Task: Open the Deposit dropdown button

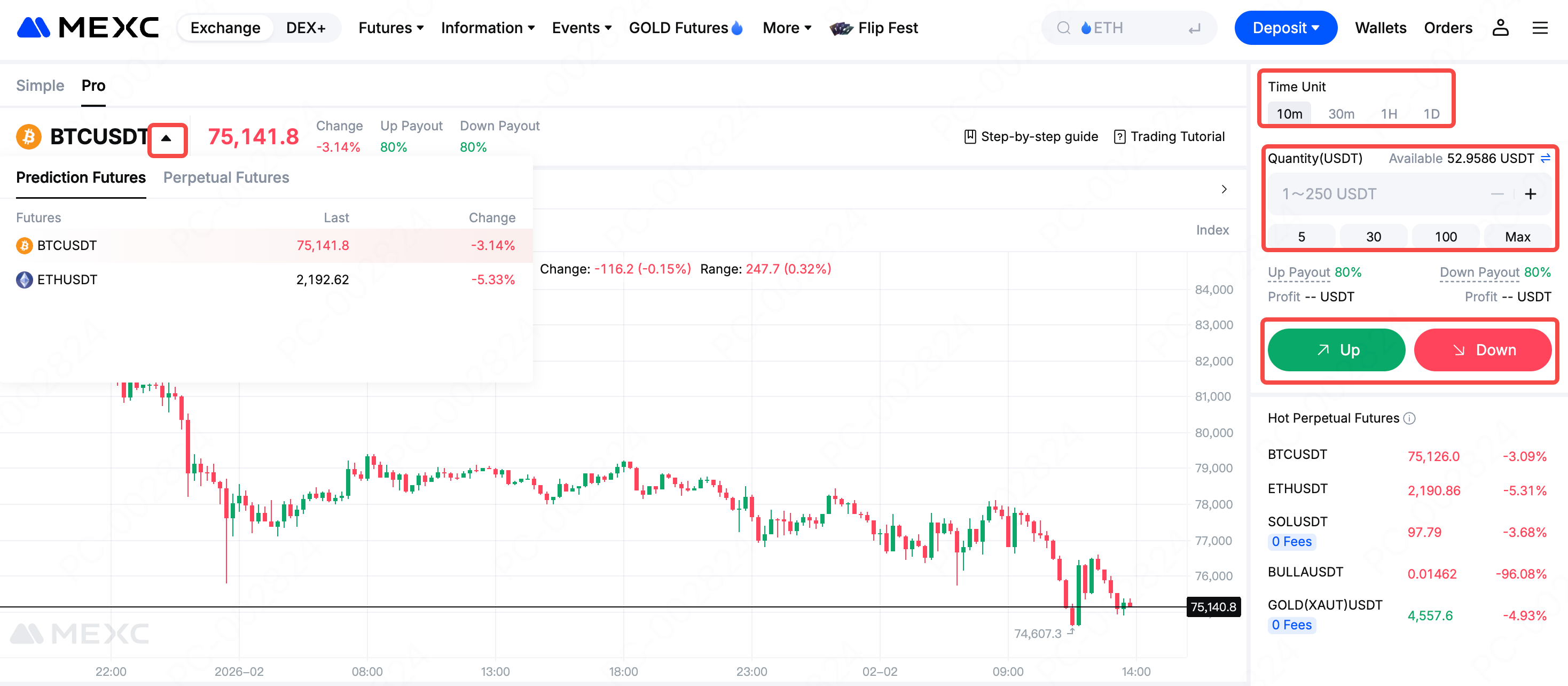Action: [x=1285, y=28]
